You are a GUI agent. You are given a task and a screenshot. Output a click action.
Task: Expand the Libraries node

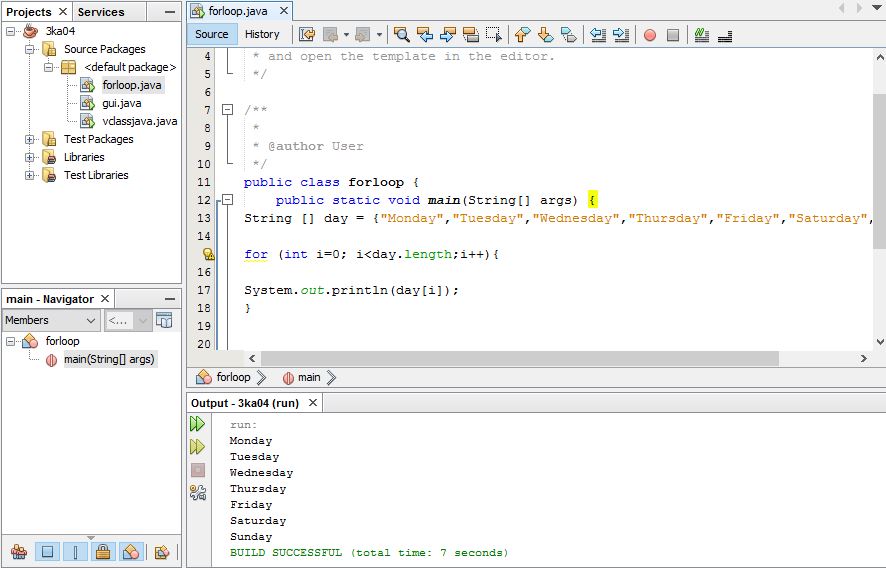click(x=29, y=157)
